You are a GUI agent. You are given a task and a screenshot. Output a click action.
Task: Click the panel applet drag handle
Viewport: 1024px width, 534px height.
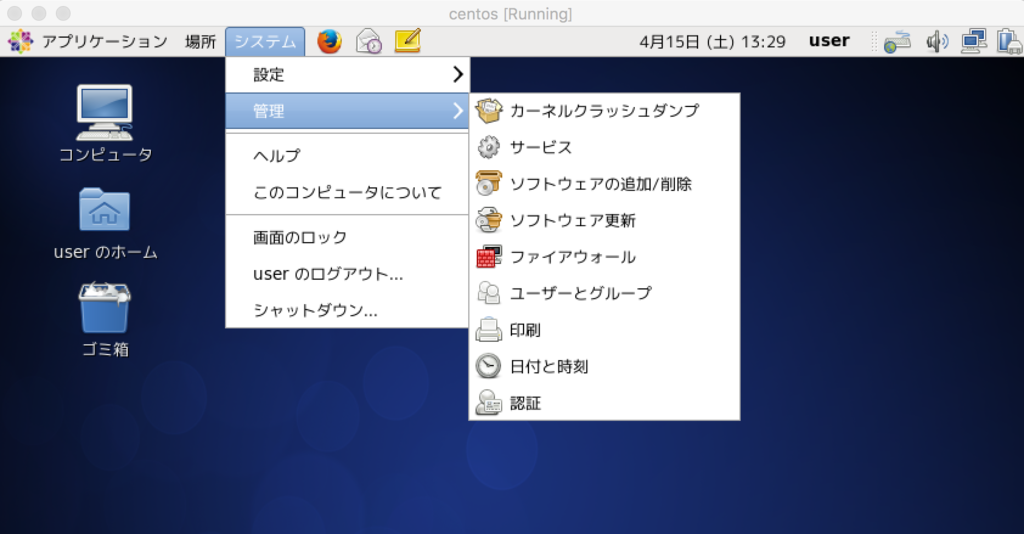(874, 42)
